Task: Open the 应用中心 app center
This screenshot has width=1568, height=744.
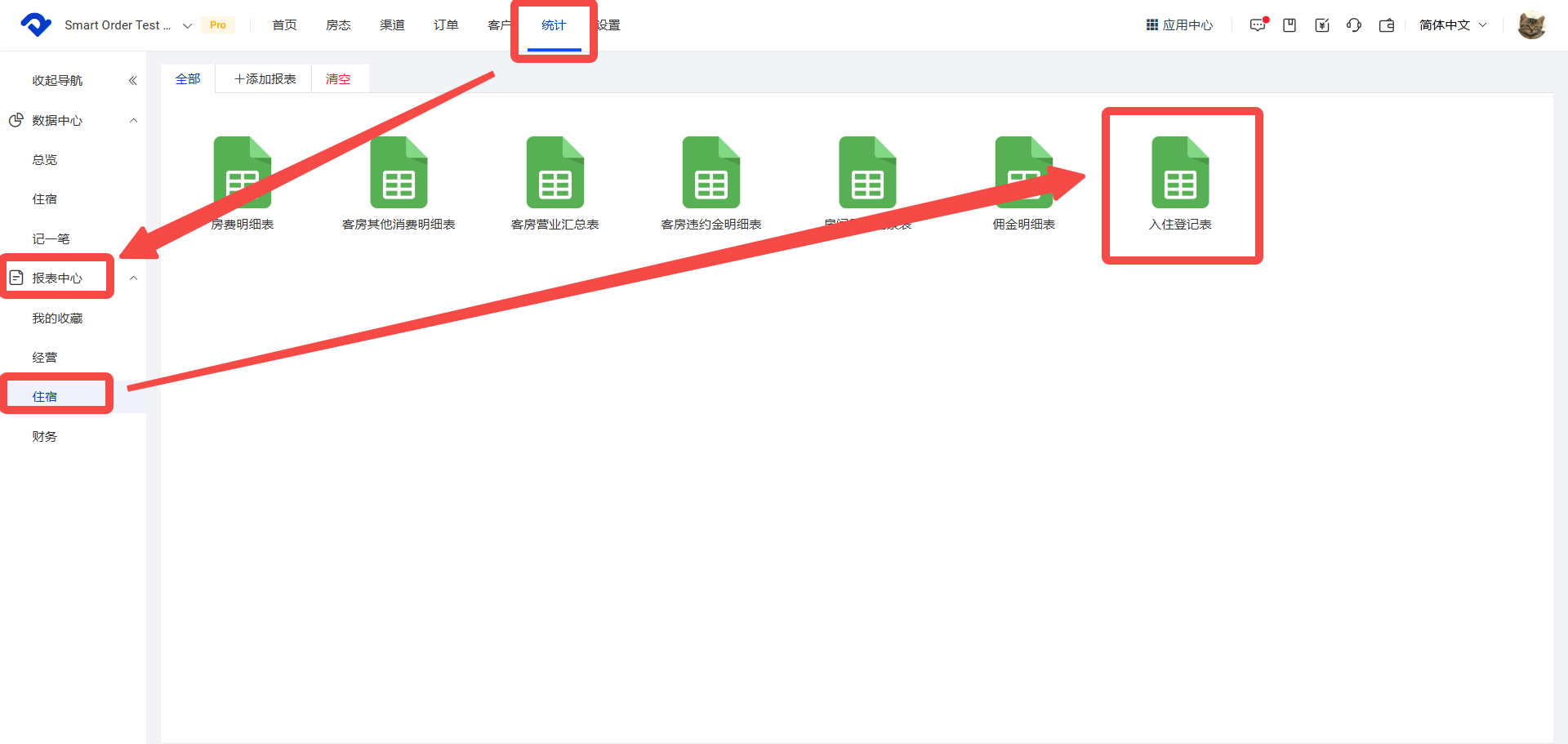Action: 1179,25
